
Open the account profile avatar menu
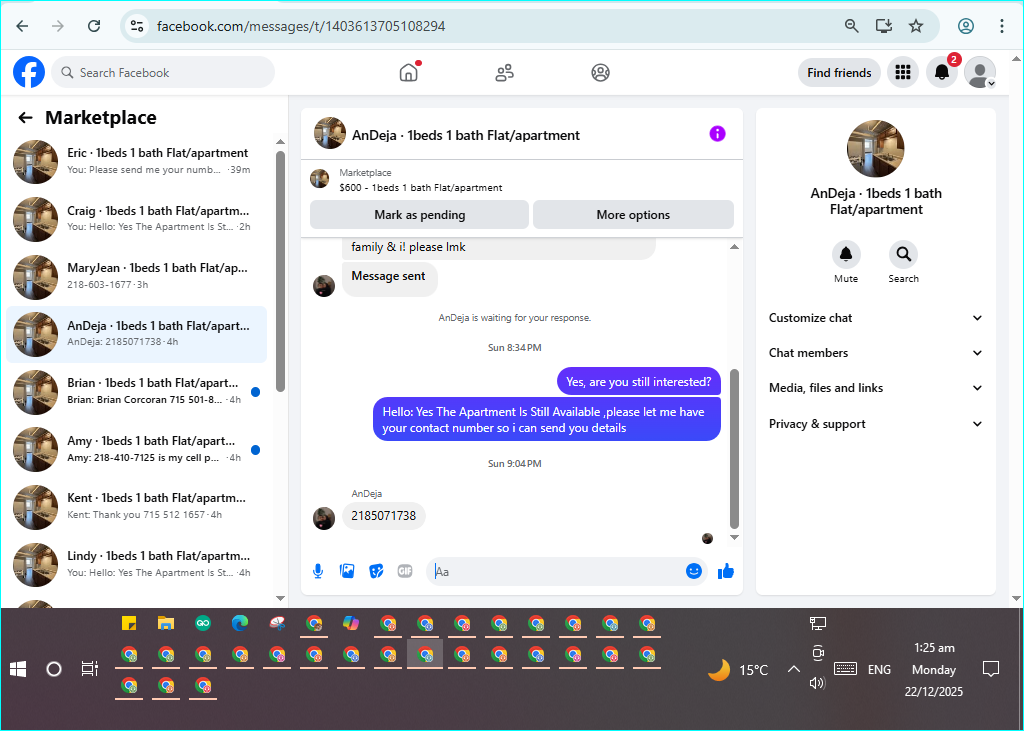click(x=980, y=73)
